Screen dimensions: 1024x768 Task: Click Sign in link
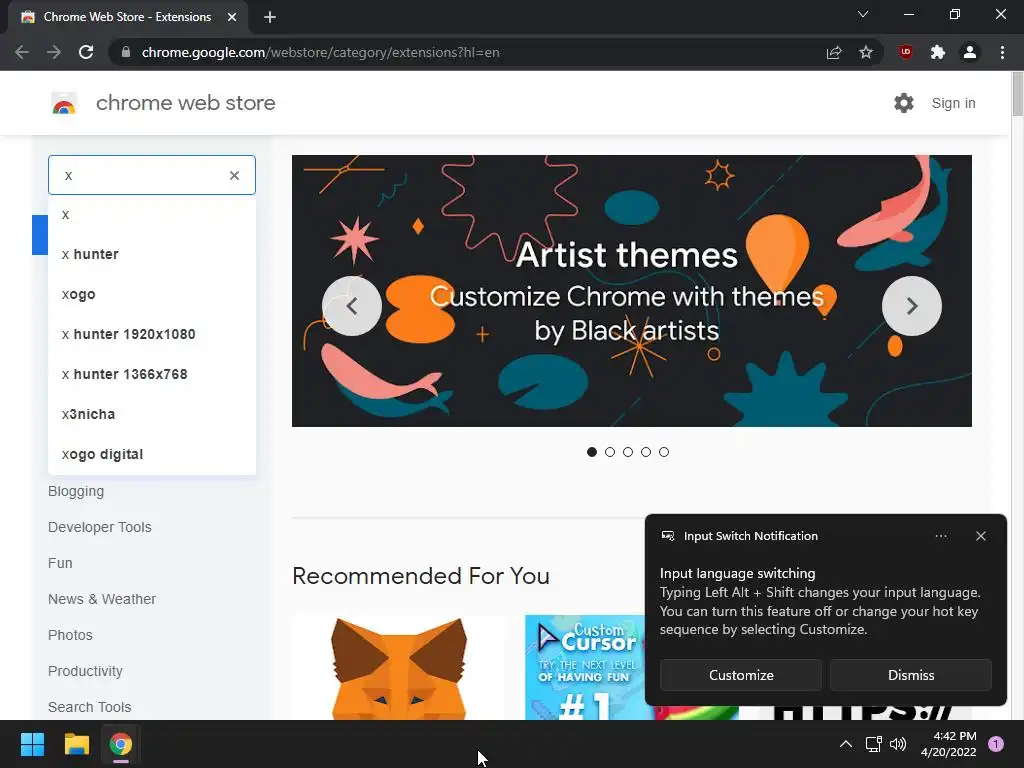click(953, 103)
